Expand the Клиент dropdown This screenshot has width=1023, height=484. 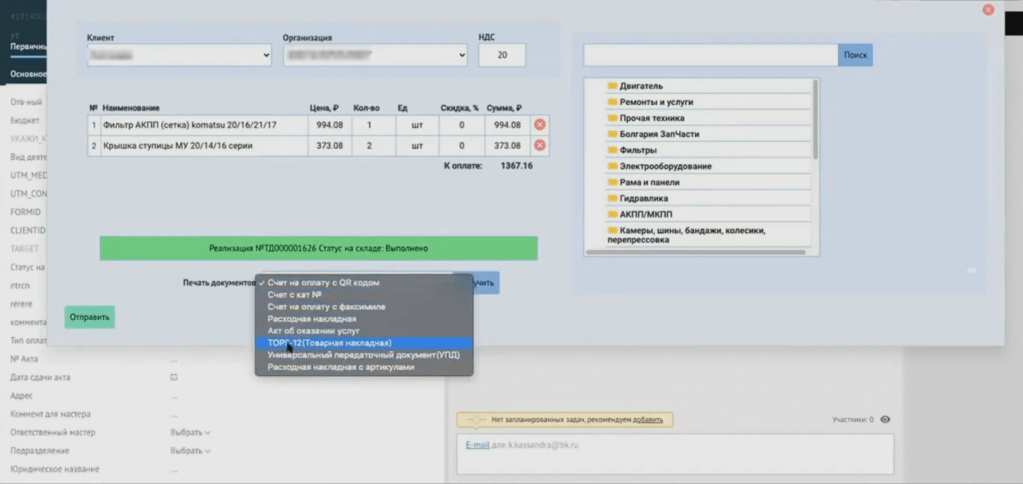coord(179,56)
